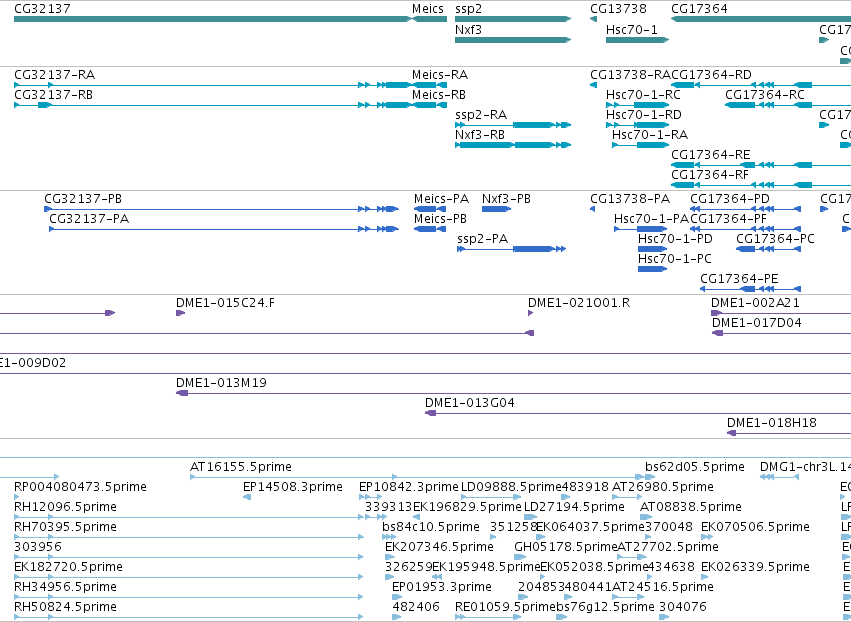Image resolution: width=851 pixels, height=622 pixels.
Task: Click the AT08838.5prime EST label
Action: tap(691, 507)
